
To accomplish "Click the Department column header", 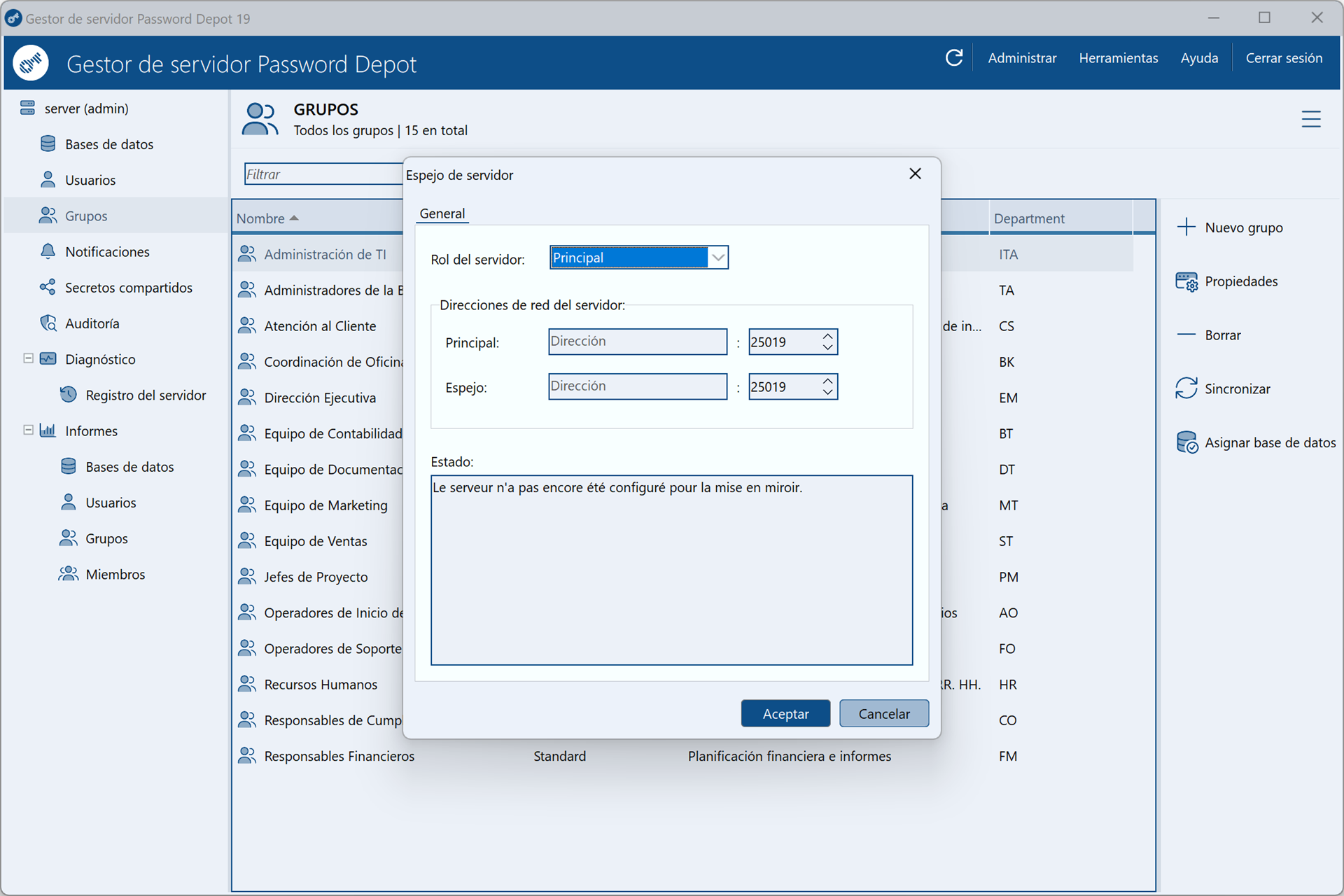I will [x=1060, y=218].
